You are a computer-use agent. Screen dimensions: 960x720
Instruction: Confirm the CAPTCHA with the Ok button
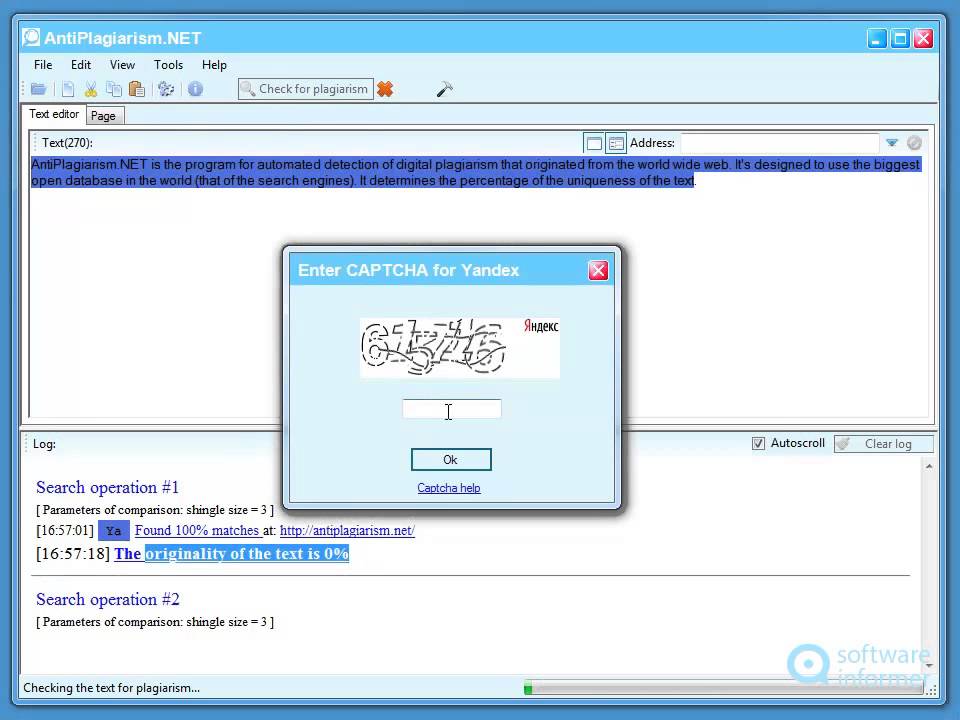coord(451,460)
